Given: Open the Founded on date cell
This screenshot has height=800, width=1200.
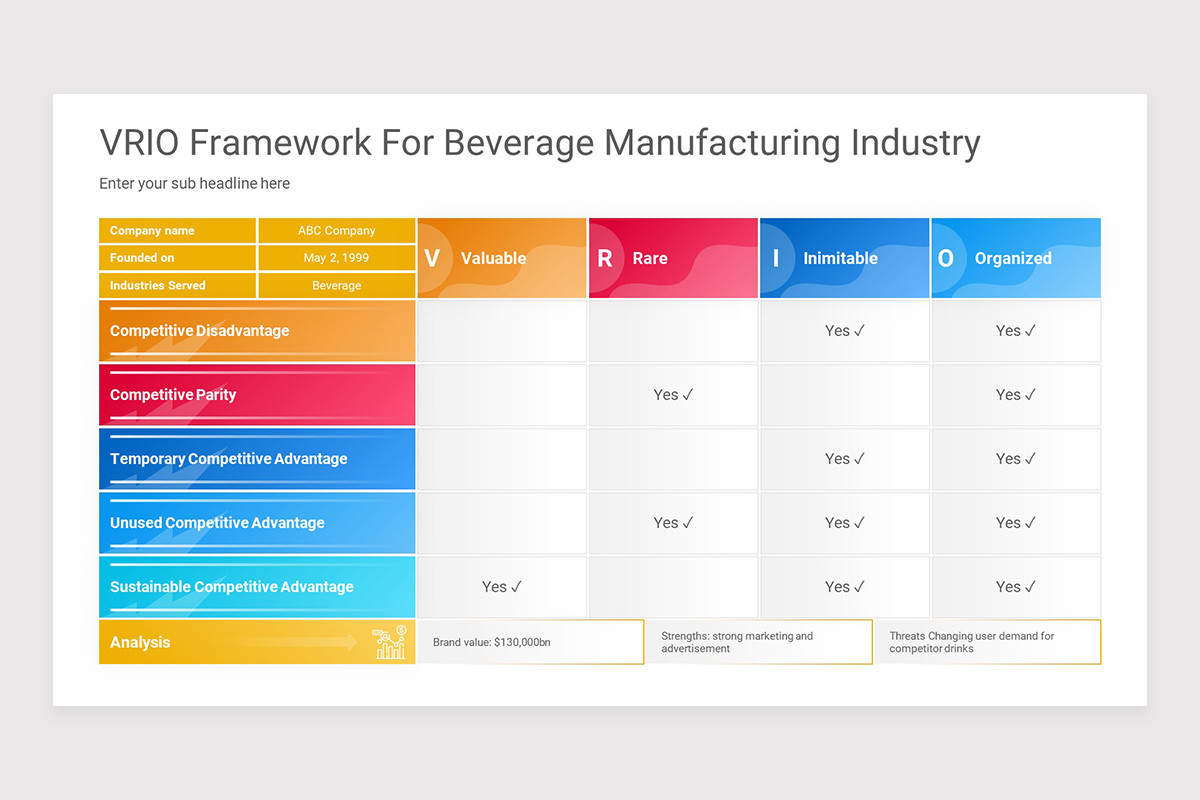Looking at the screenshot, I should [x=336, y=257].
